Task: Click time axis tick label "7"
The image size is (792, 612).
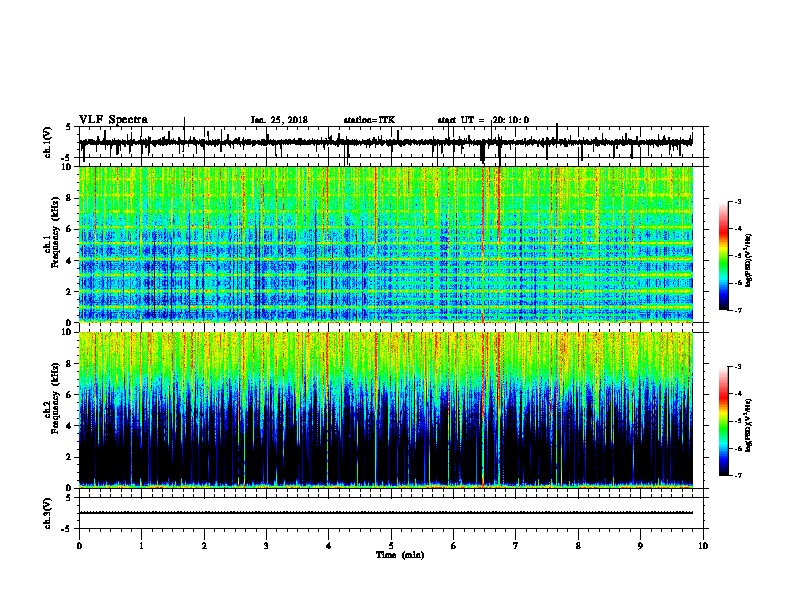Action: [516, 546]
